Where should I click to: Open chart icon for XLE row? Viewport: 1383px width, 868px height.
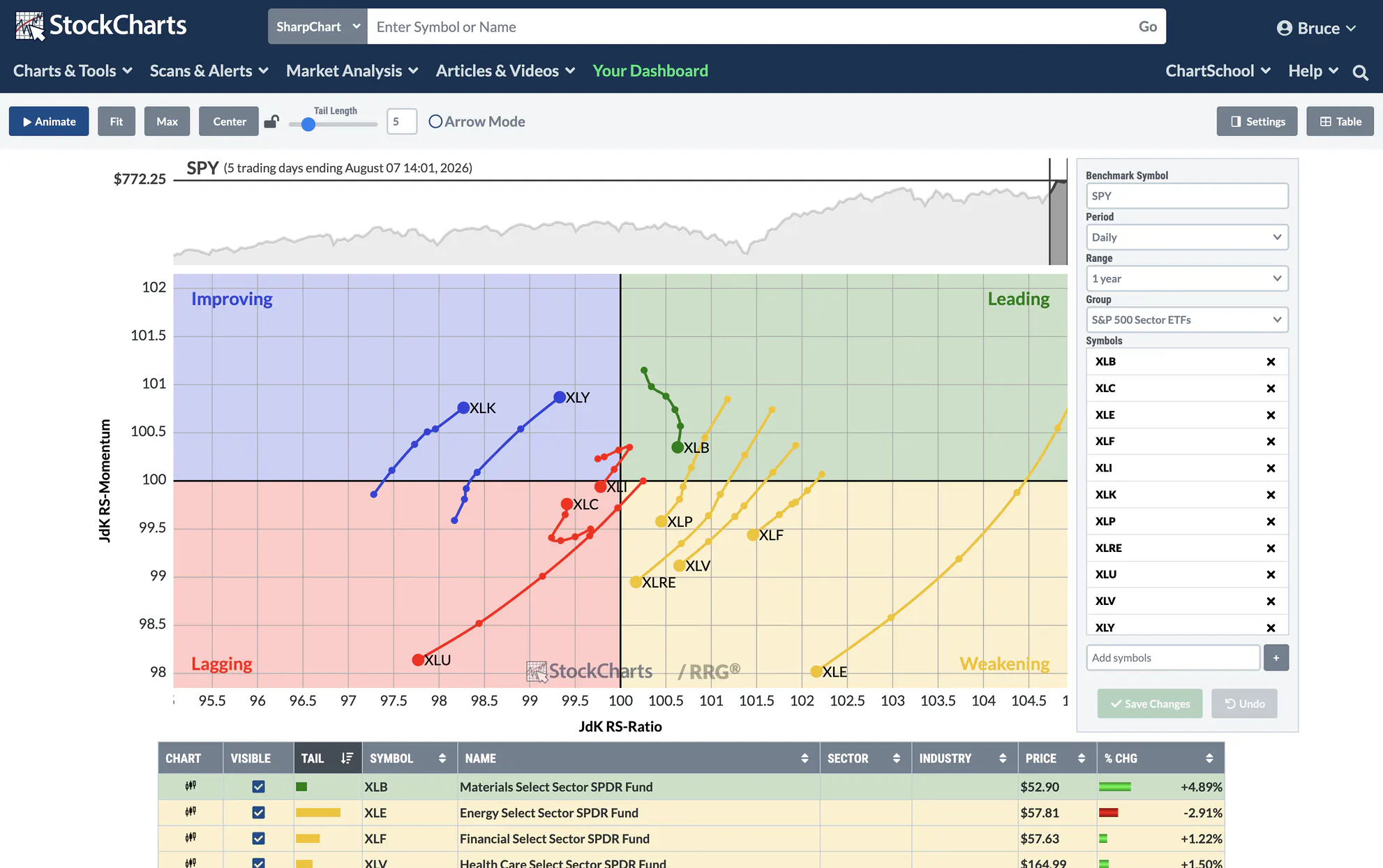(190, 811)
